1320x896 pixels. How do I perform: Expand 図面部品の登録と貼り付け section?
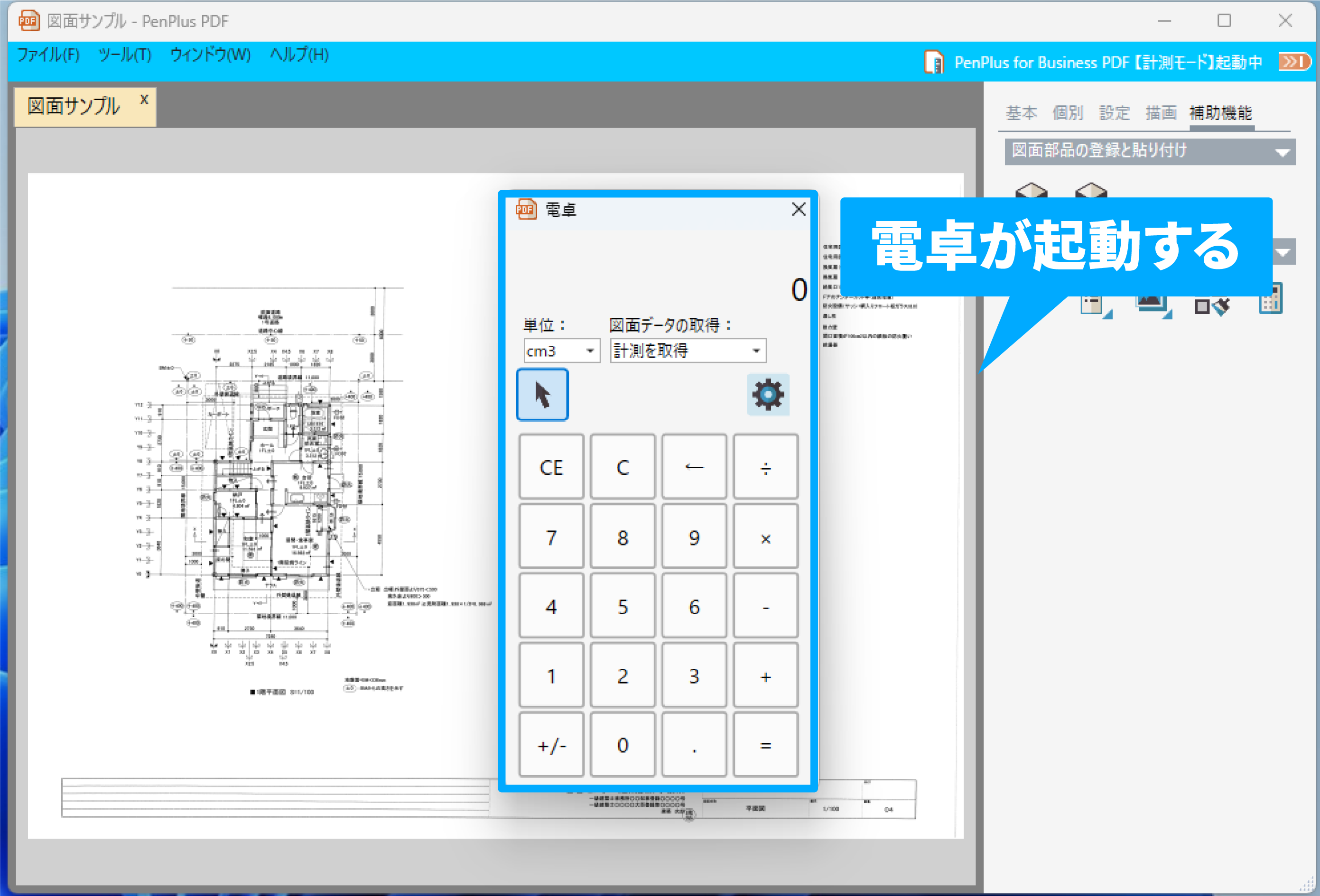pos(1150,151)
